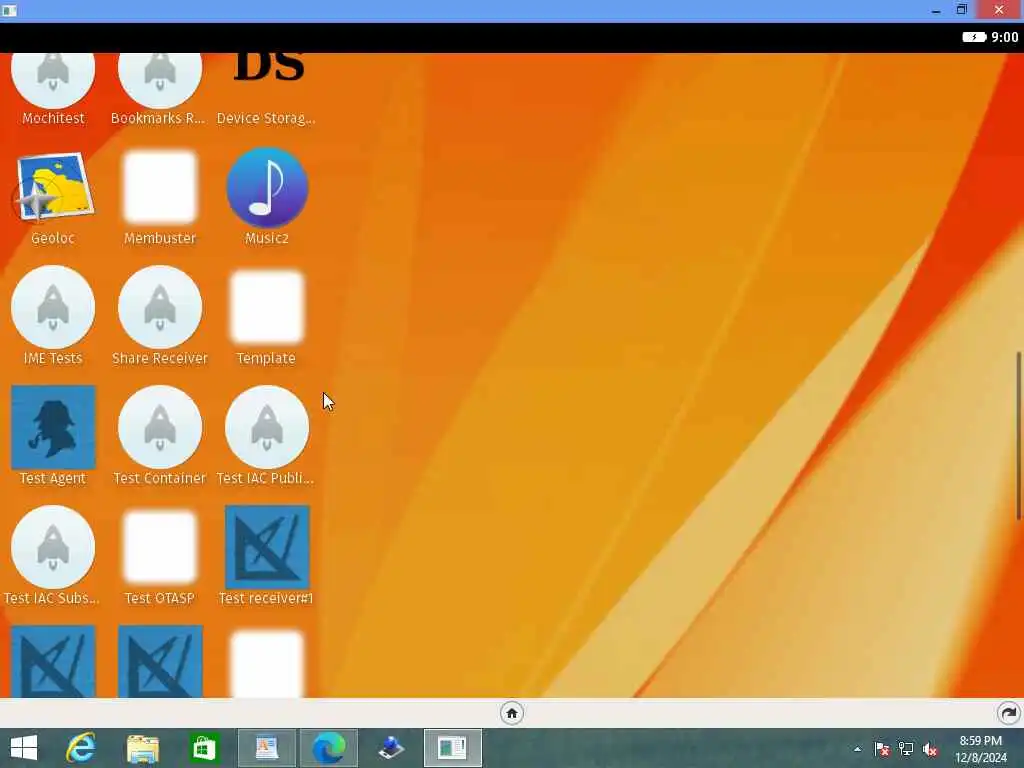Open the Mochitest app
1024x768 pixels.
[53, 81]
